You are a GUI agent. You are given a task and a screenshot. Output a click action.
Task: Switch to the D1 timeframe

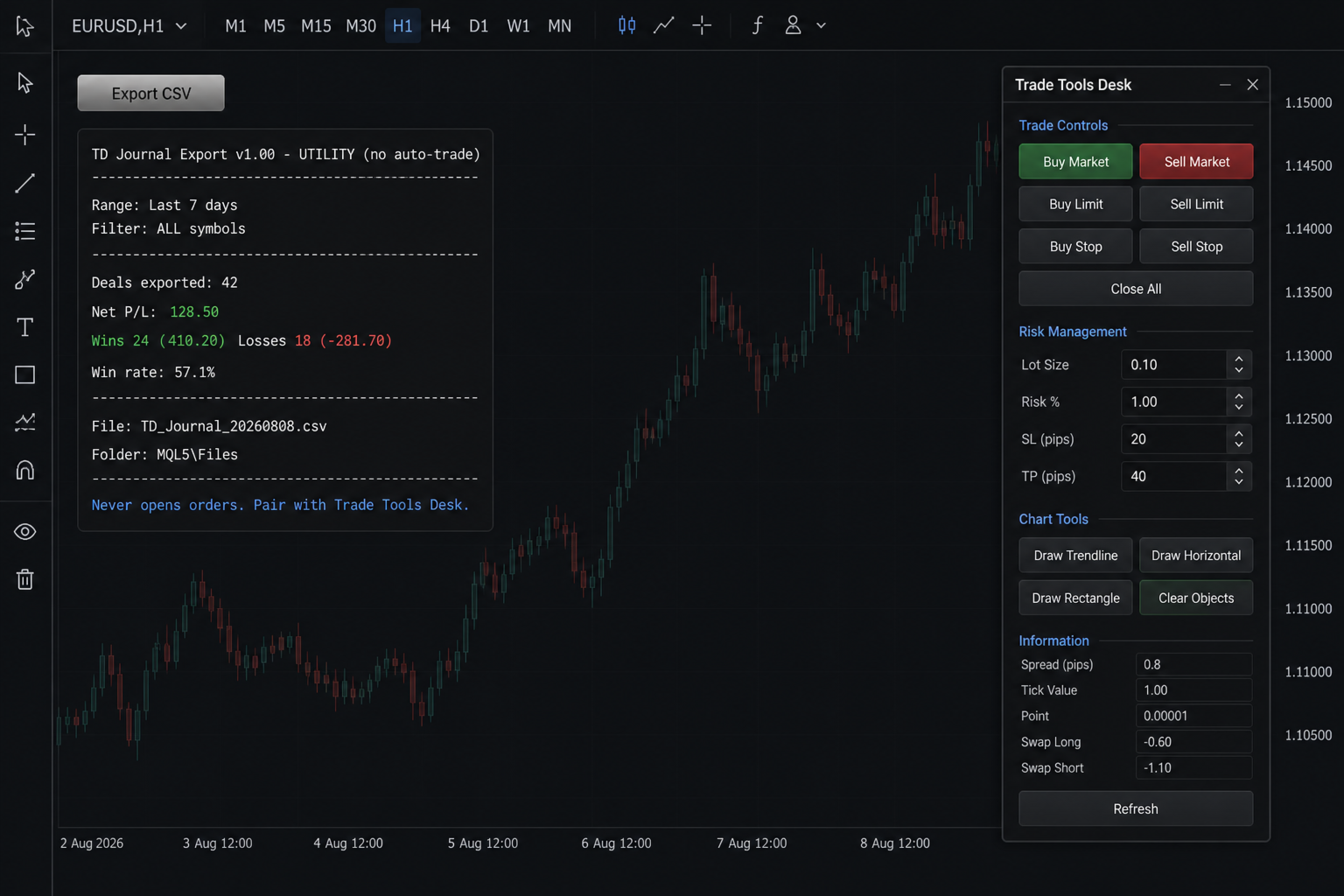(479, 26)
